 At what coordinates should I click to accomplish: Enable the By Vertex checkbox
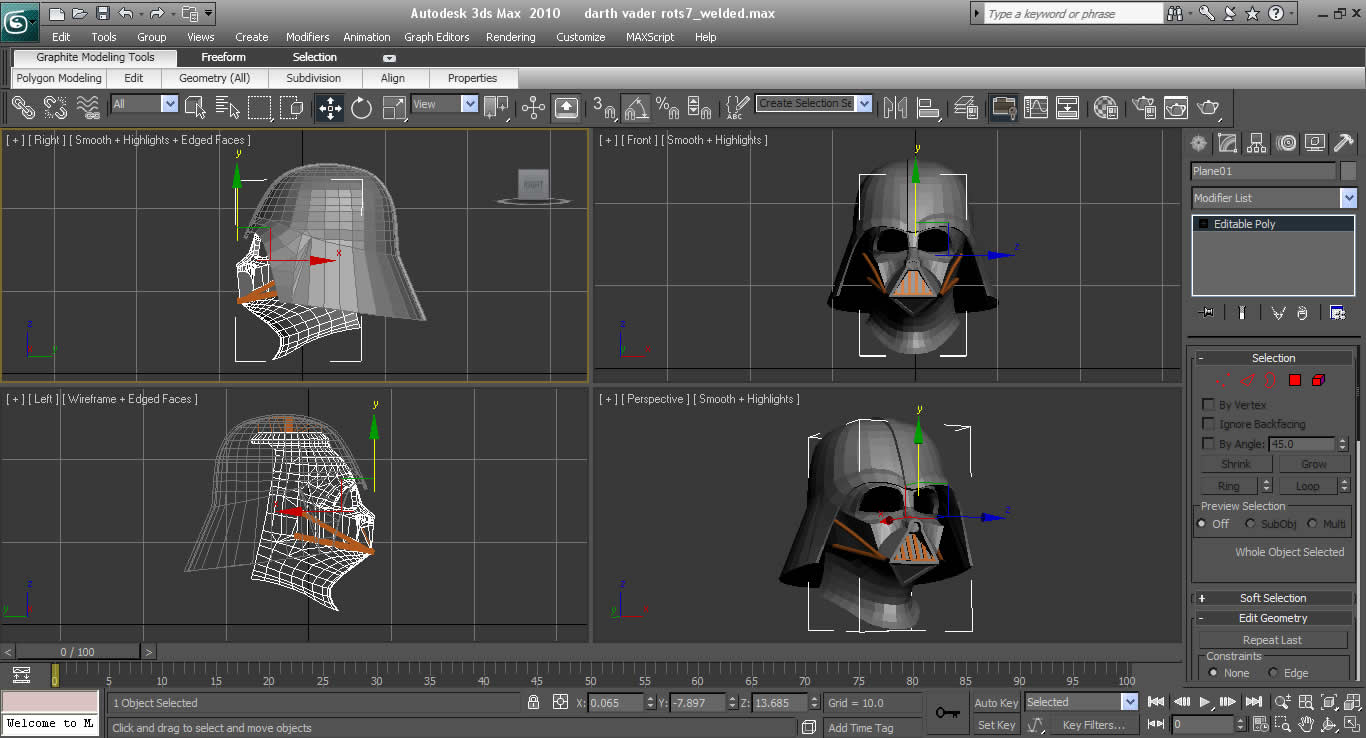pos(1208,405)
